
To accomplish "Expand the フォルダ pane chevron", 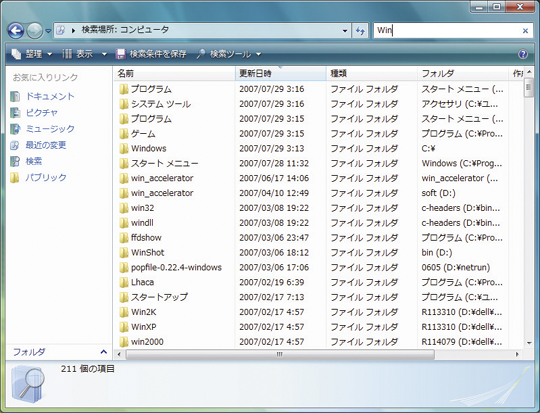I will click(103, 352).
